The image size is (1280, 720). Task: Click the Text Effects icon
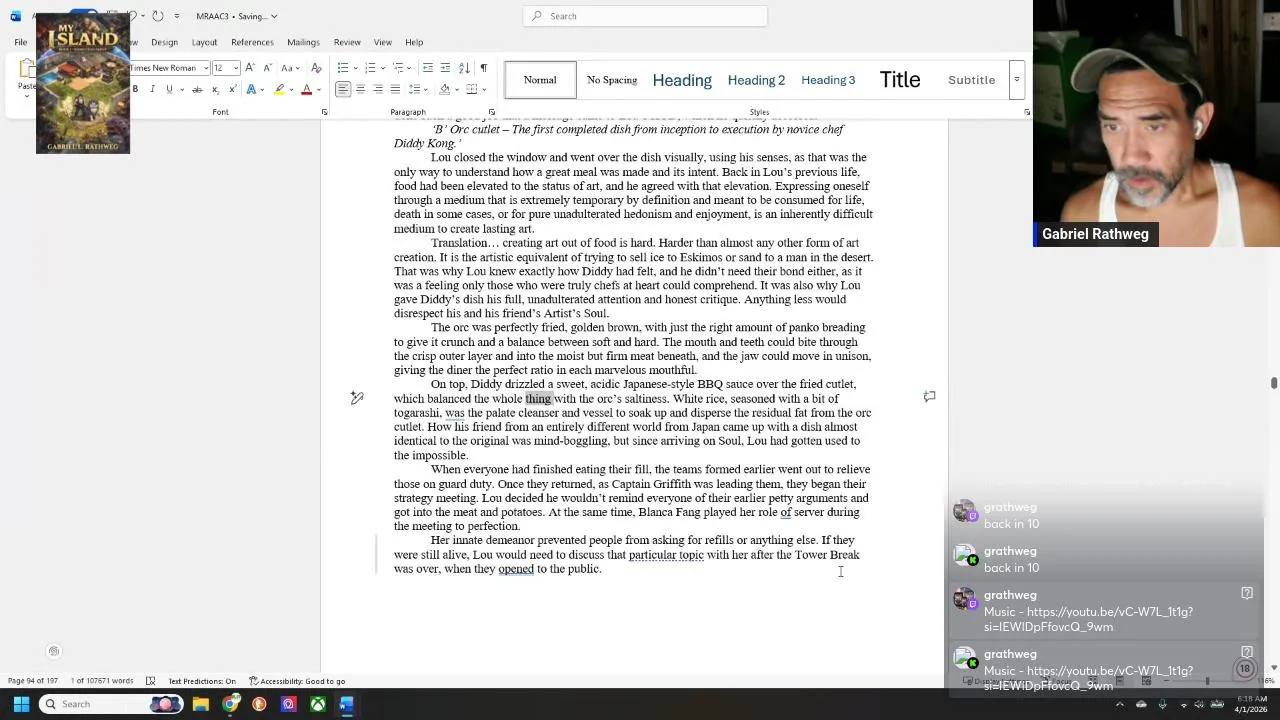tap(250, 89)
